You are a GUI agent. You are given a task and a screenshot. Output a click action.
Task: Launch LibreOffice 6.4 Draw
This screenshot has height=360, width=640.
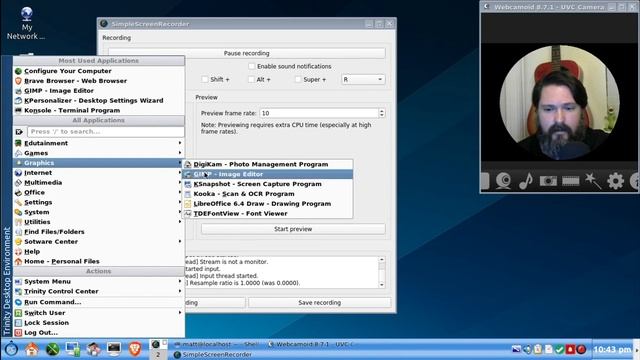tap(268, 204)
